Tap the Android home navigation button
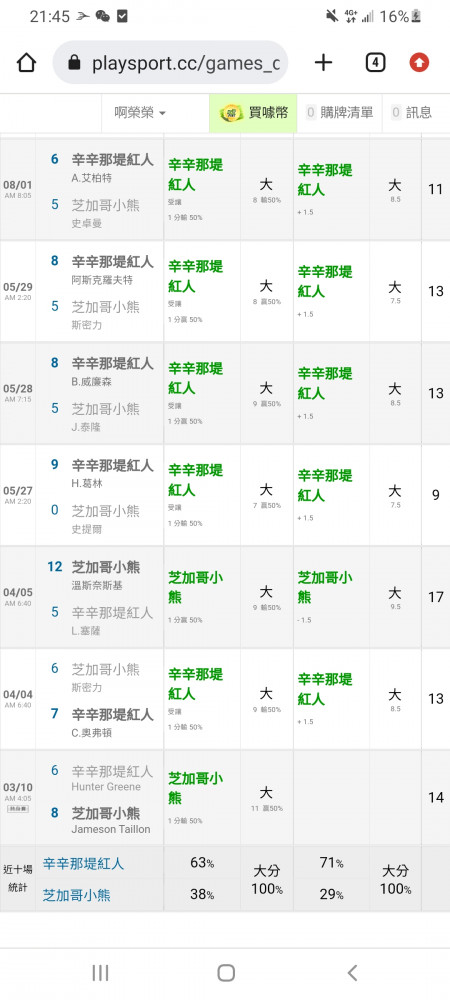 [226, 973]
